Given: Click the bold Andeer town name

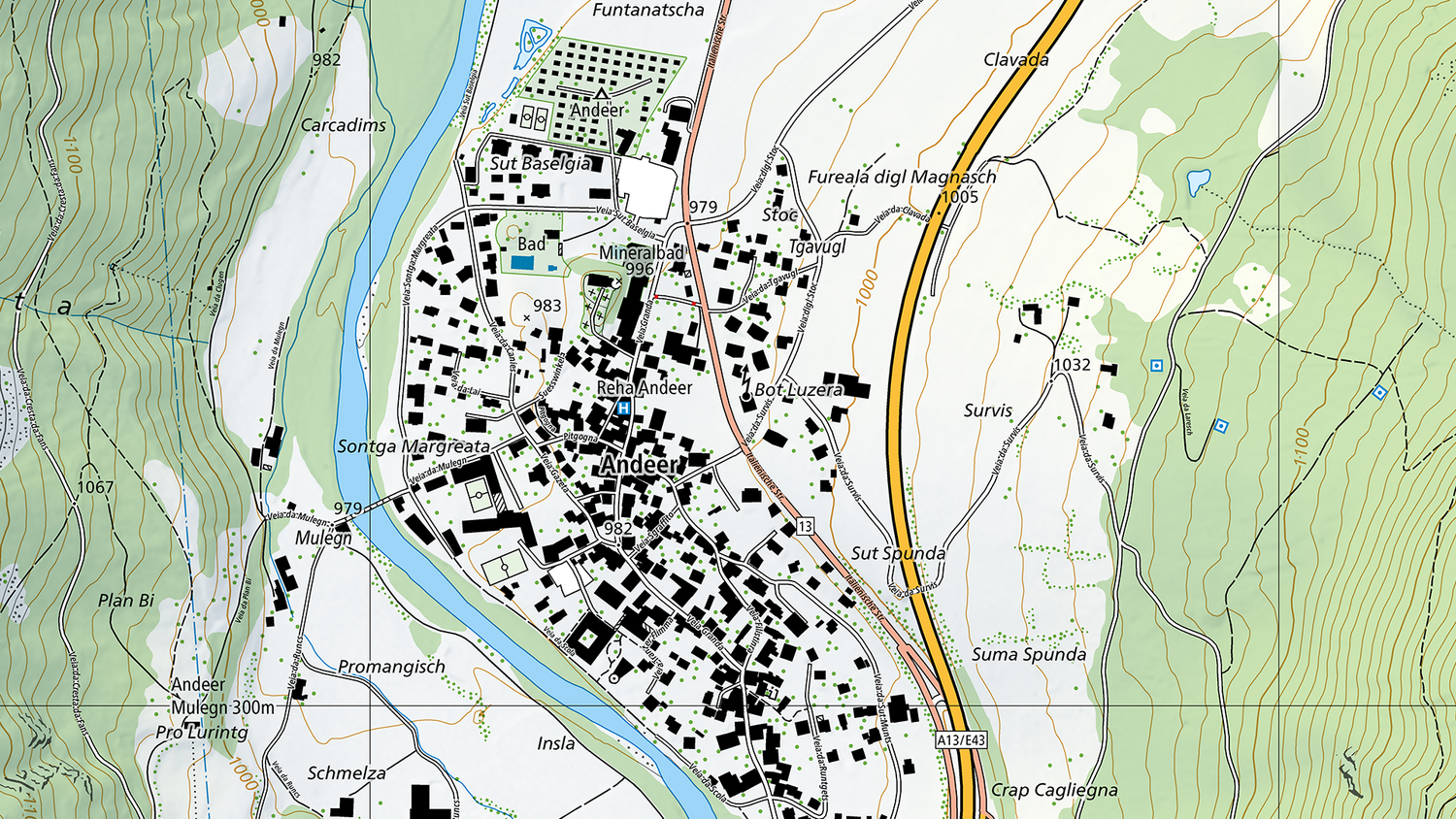Looking at the screenshot, I should point(639,465).
